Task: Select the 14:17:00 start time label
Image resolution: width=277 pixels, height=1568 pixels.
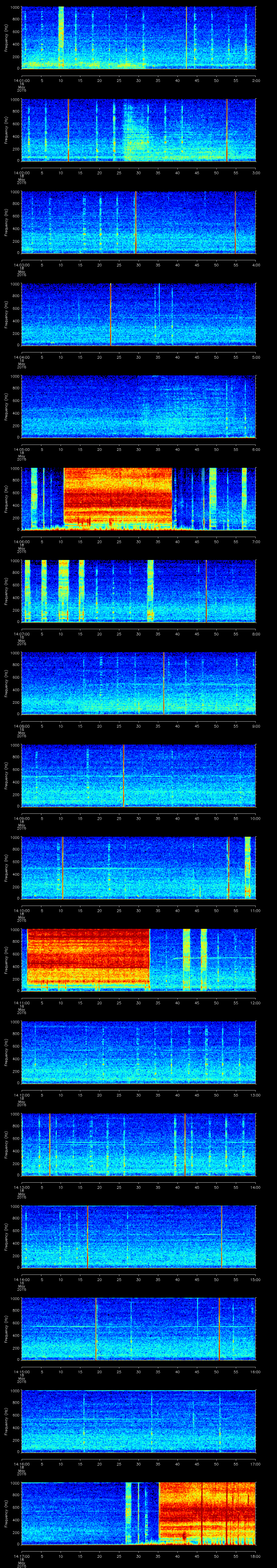Action: (x=21, y=1556)
